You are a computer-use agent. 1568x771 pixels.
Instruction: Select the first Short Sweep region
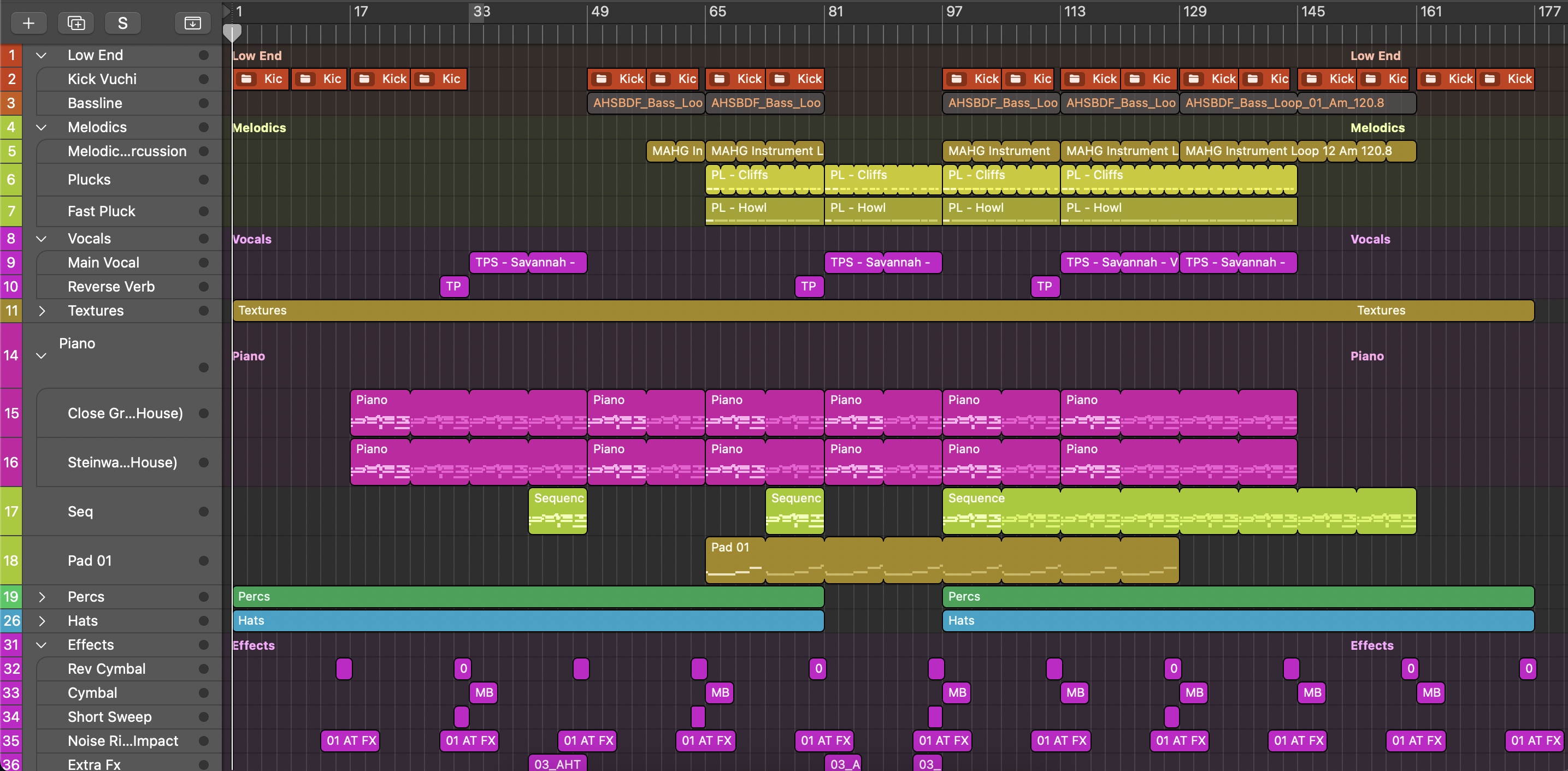[462, 717]
